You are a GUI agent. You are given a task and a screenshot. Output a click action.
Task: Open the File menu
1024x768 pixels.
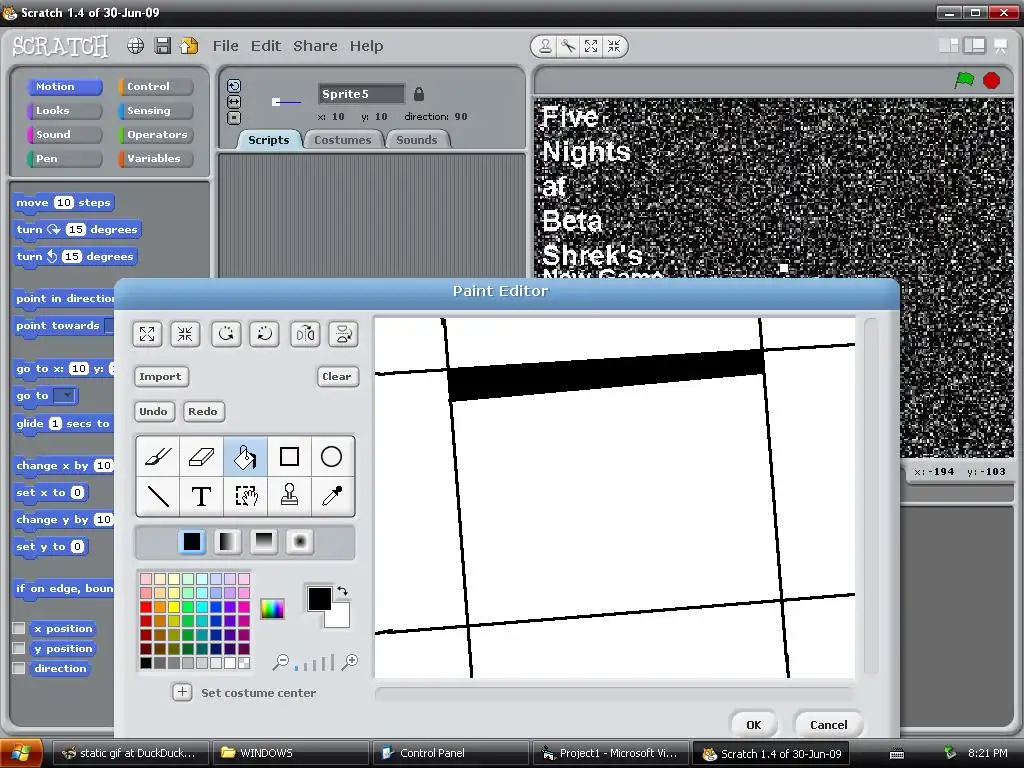(225, 46)
